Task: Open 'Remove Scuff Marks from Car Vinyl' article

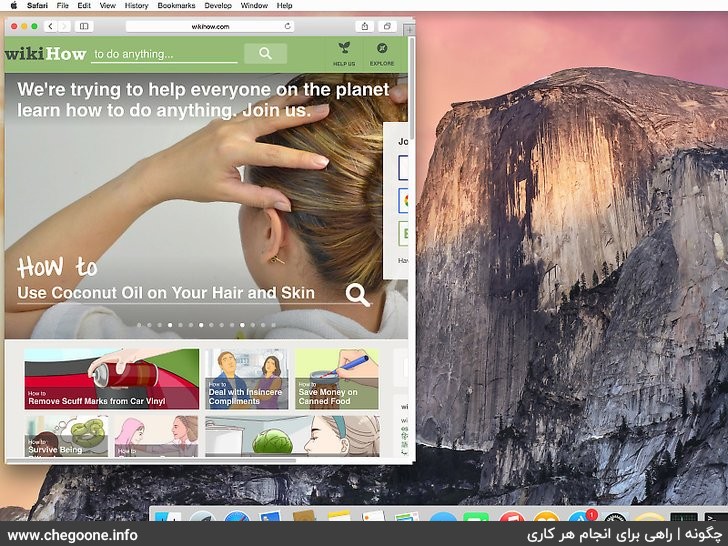Action: (x=111, y=379)
